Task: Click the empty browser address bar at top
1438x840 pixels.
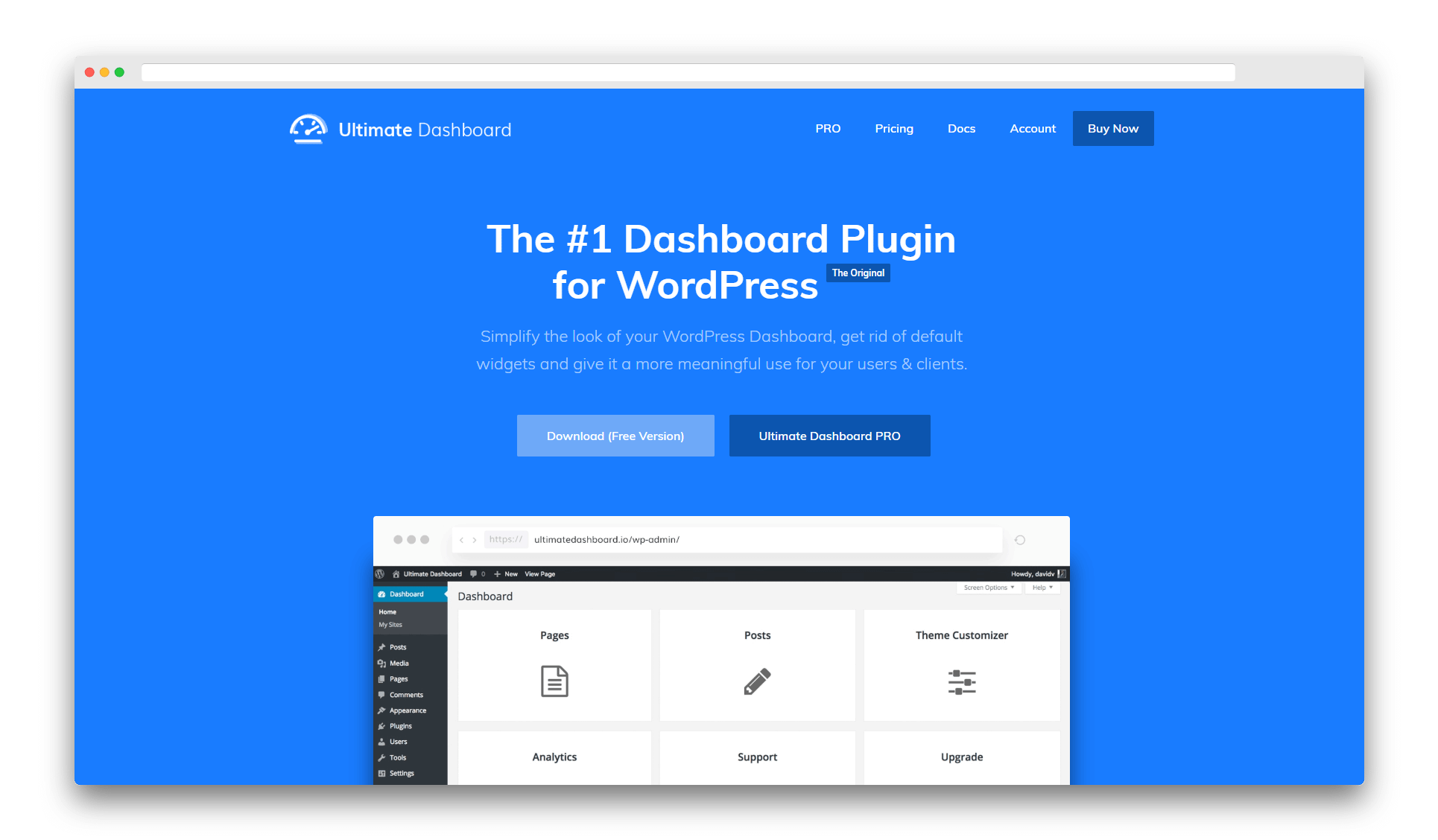Action: (688, 72)
